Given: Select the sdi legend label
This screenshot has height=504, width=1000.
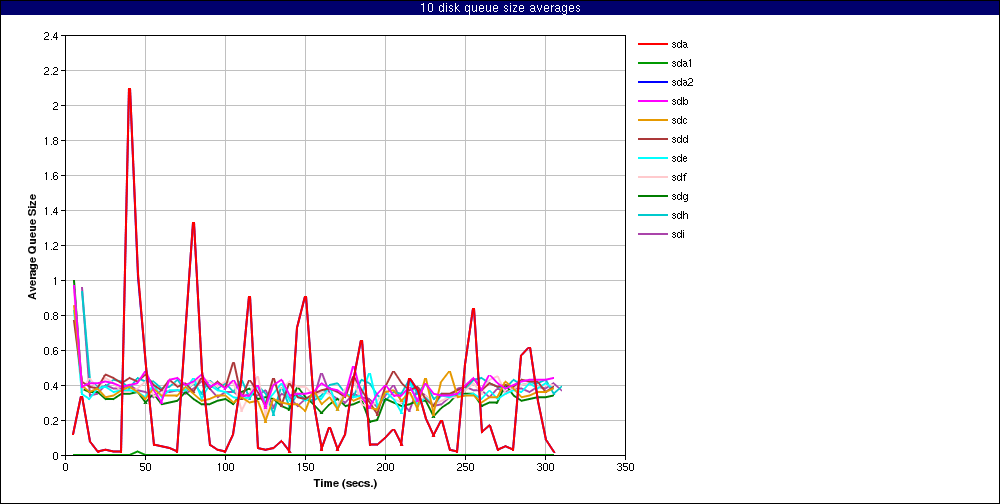Looking at the screenshot, I should click(x=679, y=234).
